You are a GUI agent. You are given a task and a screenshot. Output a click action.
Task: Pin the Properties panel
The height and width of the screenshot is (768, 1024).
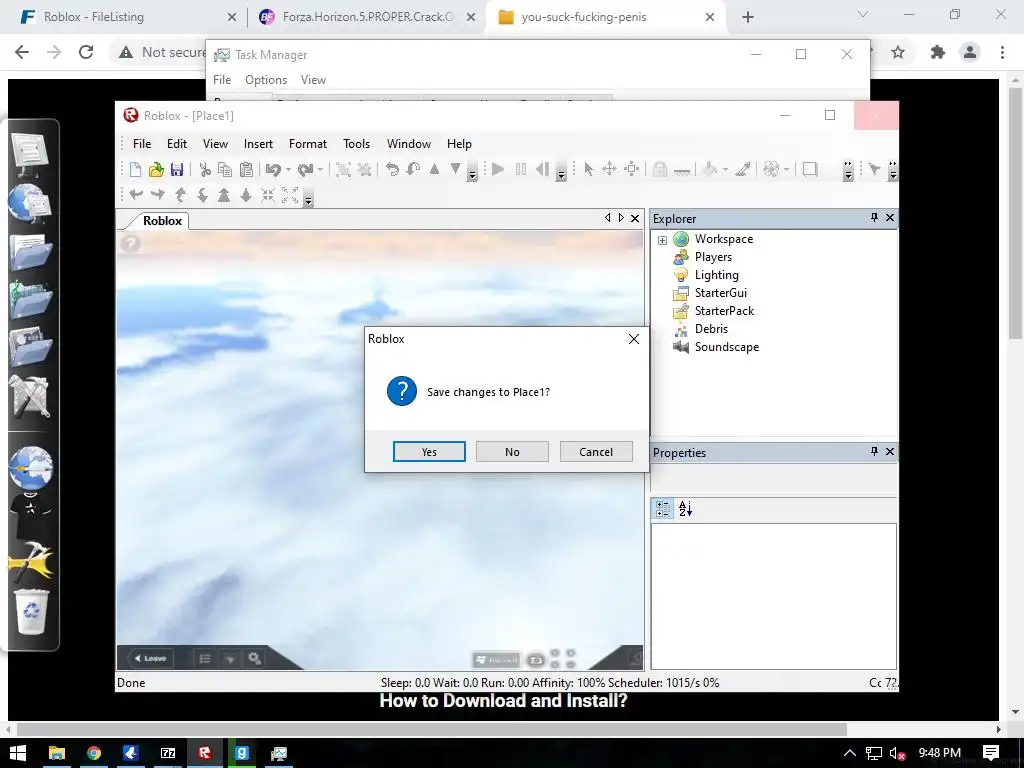tap(874, 451)
